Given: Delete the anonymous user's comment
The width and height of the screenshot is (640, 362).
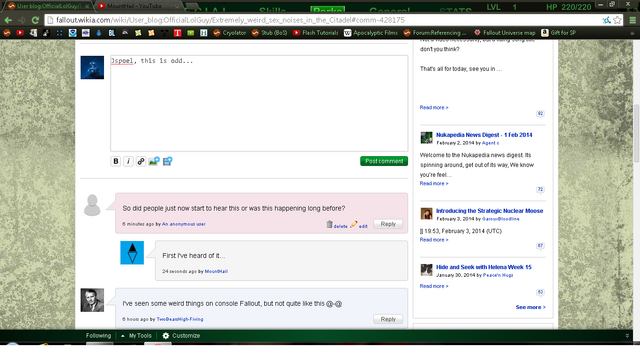Looking at the screenshot, I should pyautogui.click(x=337, y=224).
